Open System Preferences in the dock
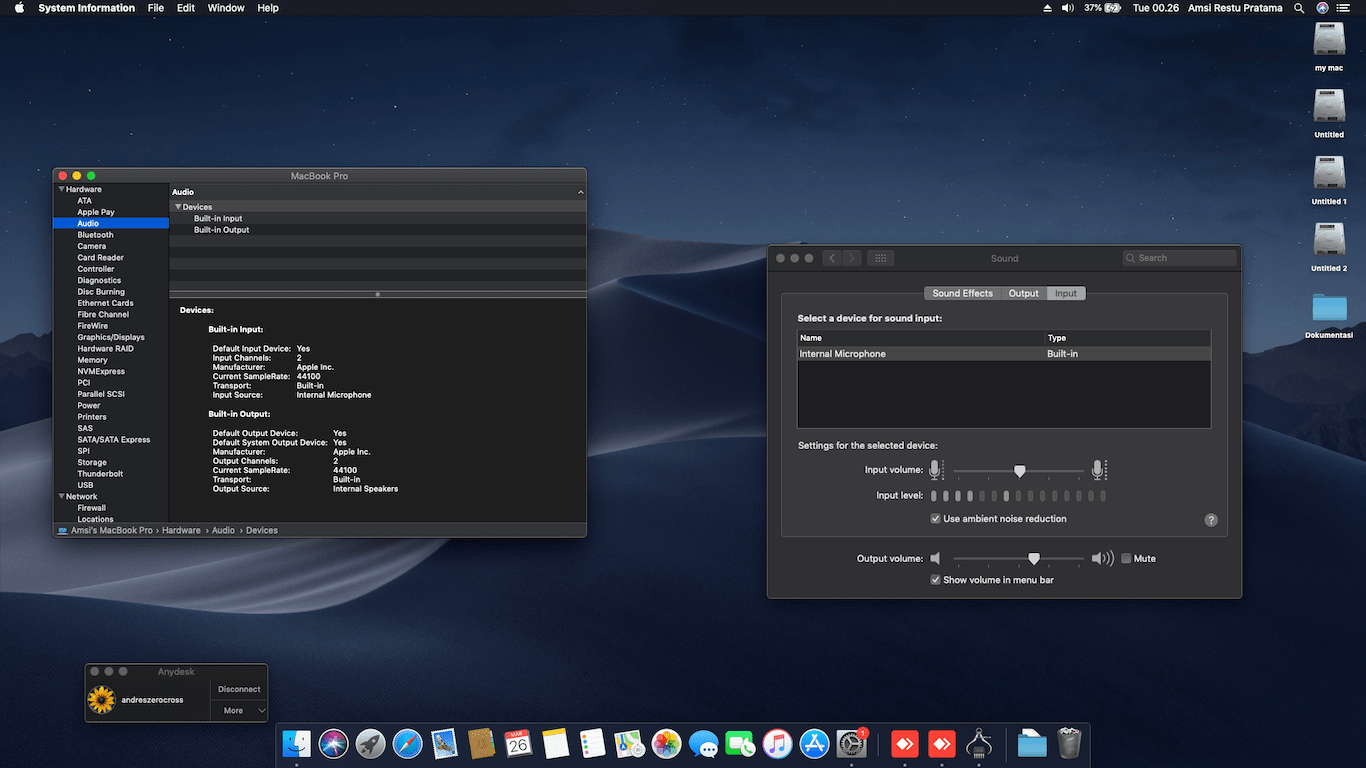This screenshot has height=768, width=1366. click(851, 744)
